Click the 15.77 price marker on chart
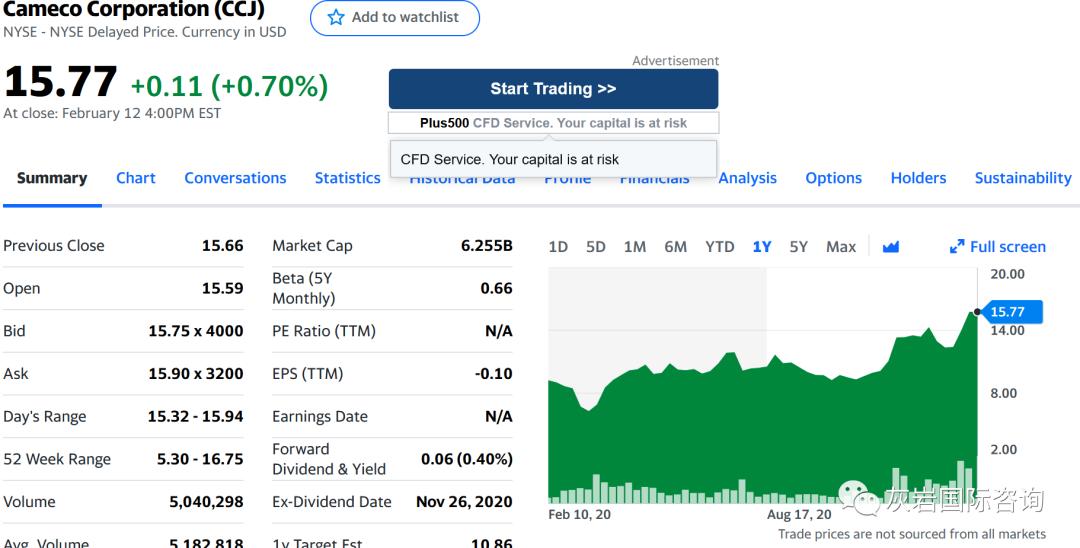This screenshot has width=1080, height=548. (1009, 312)
